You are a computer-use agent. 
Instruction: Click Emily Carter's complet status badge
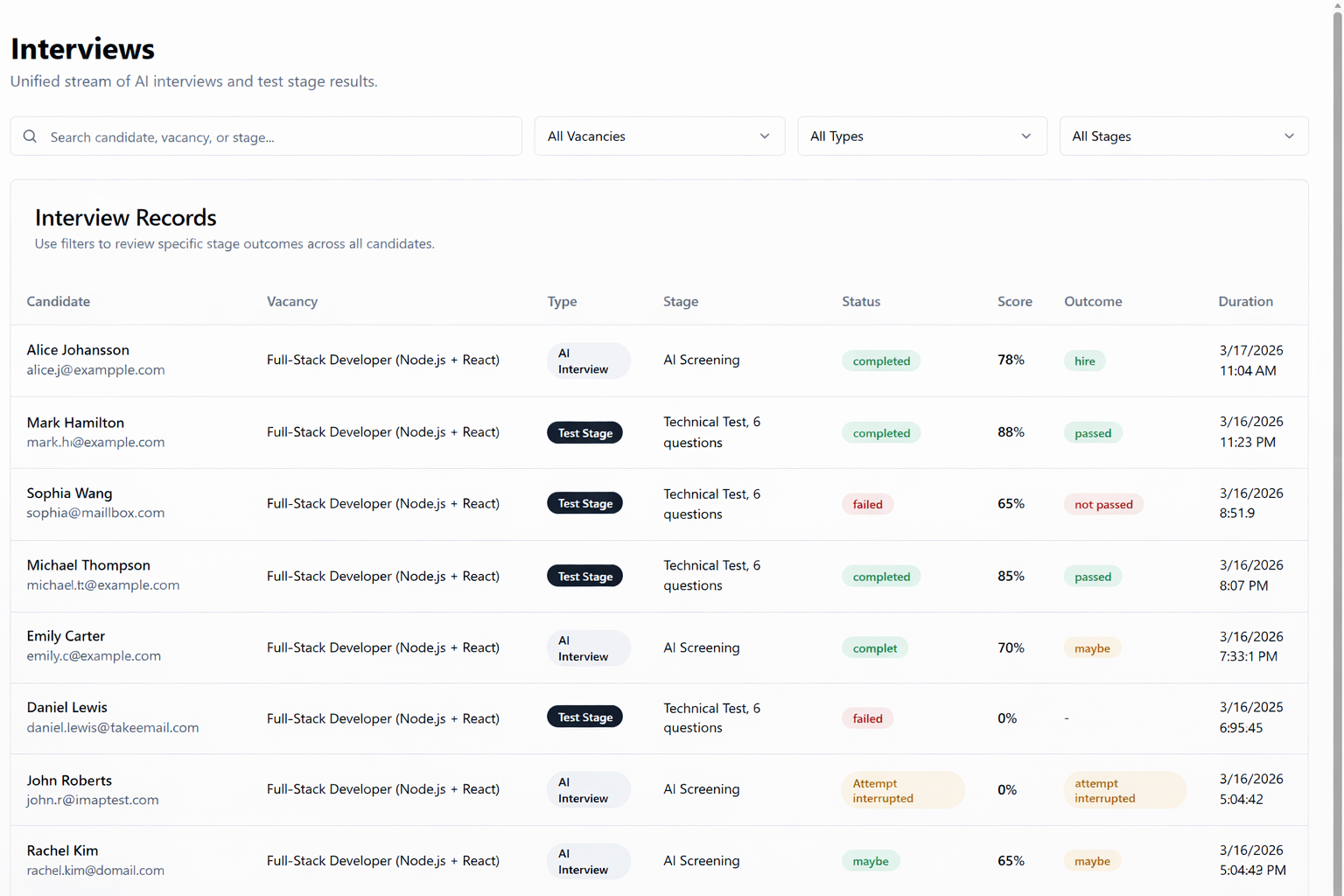coord(874,648)
